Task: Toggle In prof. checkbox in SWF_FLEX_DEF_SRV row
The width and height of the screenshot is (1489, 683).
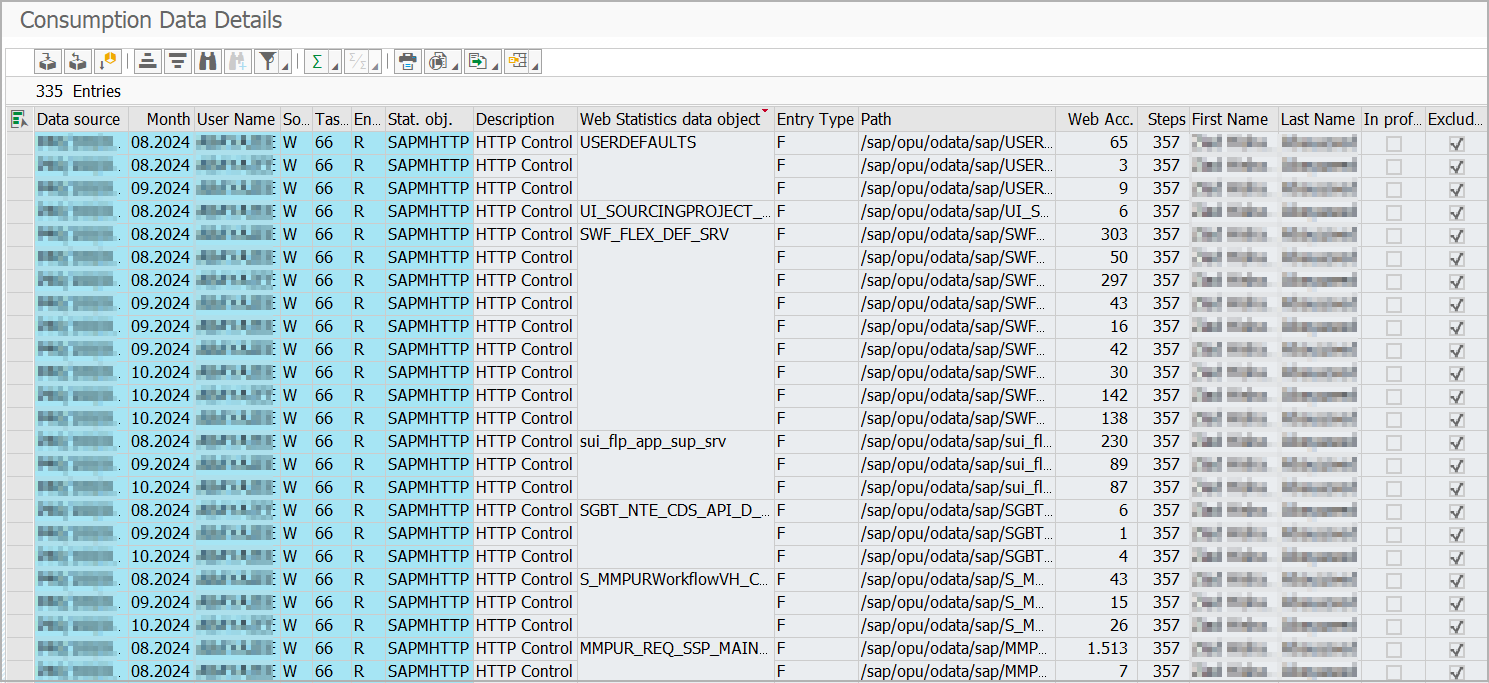Action: tap(1393, 235)
